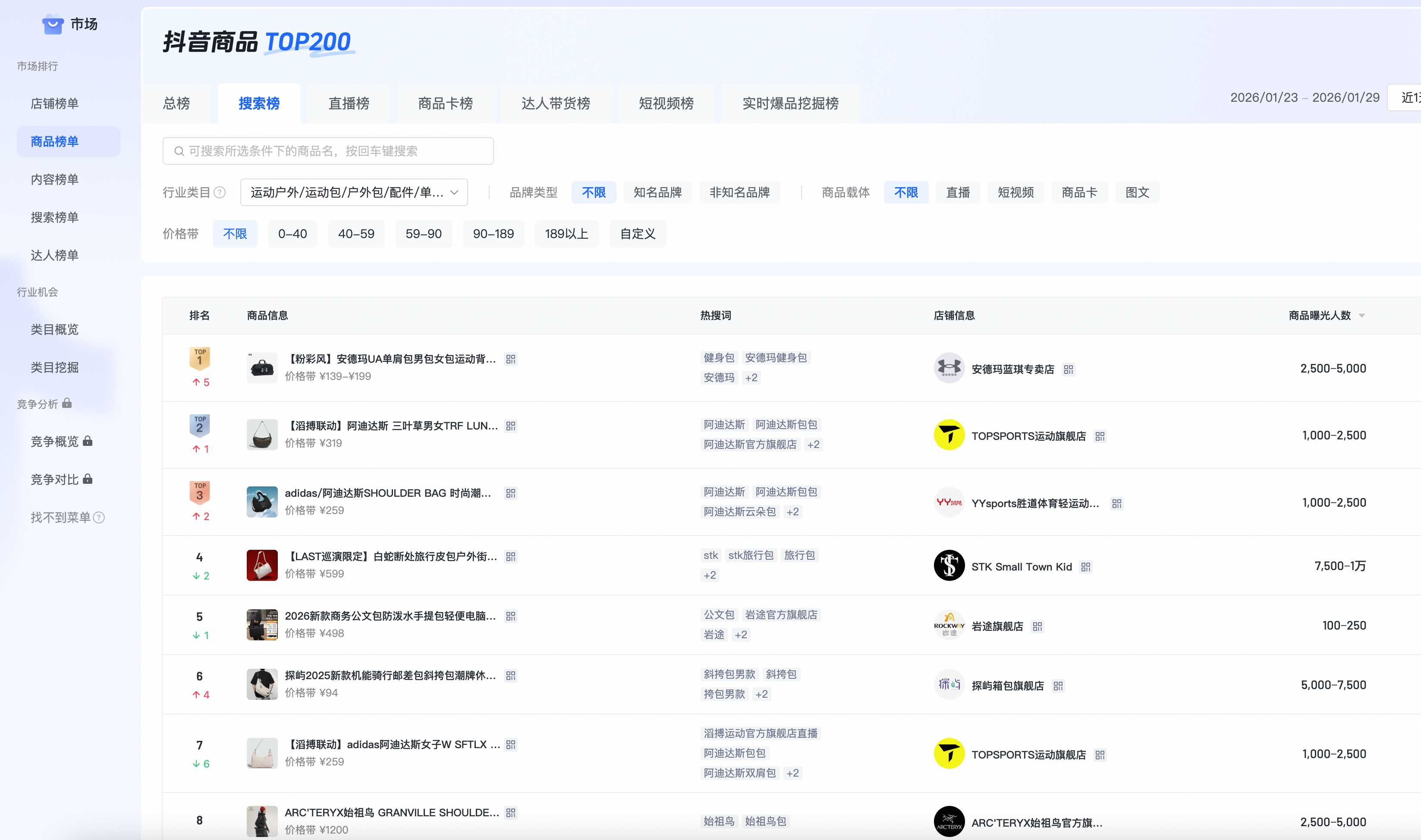Click the grid icon beside STK Small Town Kid
The width and height of the screenshot is (1421, 840).
pos(1086,567)
